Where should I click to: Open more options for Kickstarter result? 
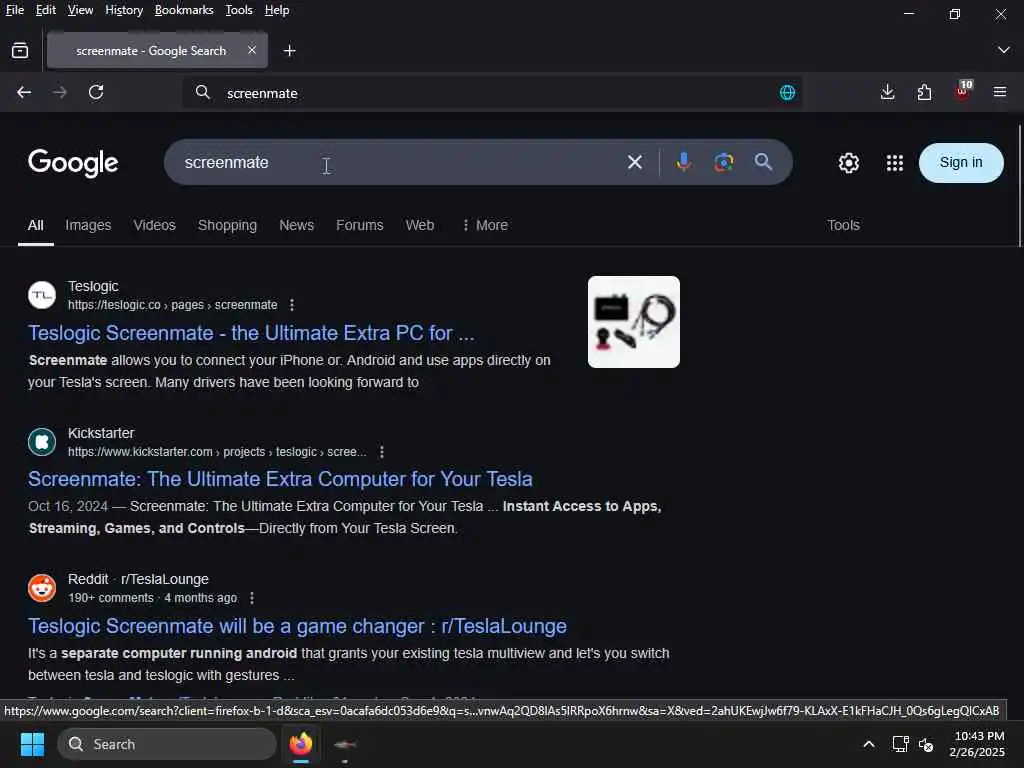pyautogui.click(x=381, y=452)
